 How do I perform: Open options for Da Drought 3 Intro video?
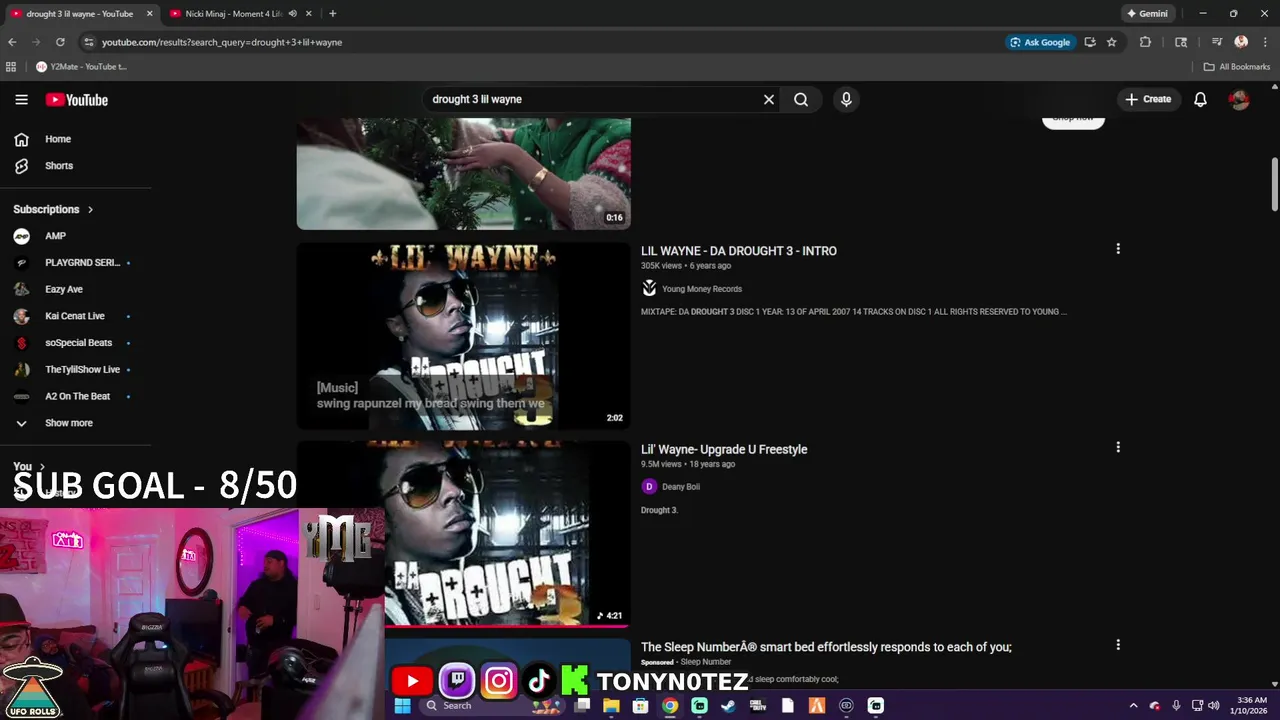point(1118,248)
